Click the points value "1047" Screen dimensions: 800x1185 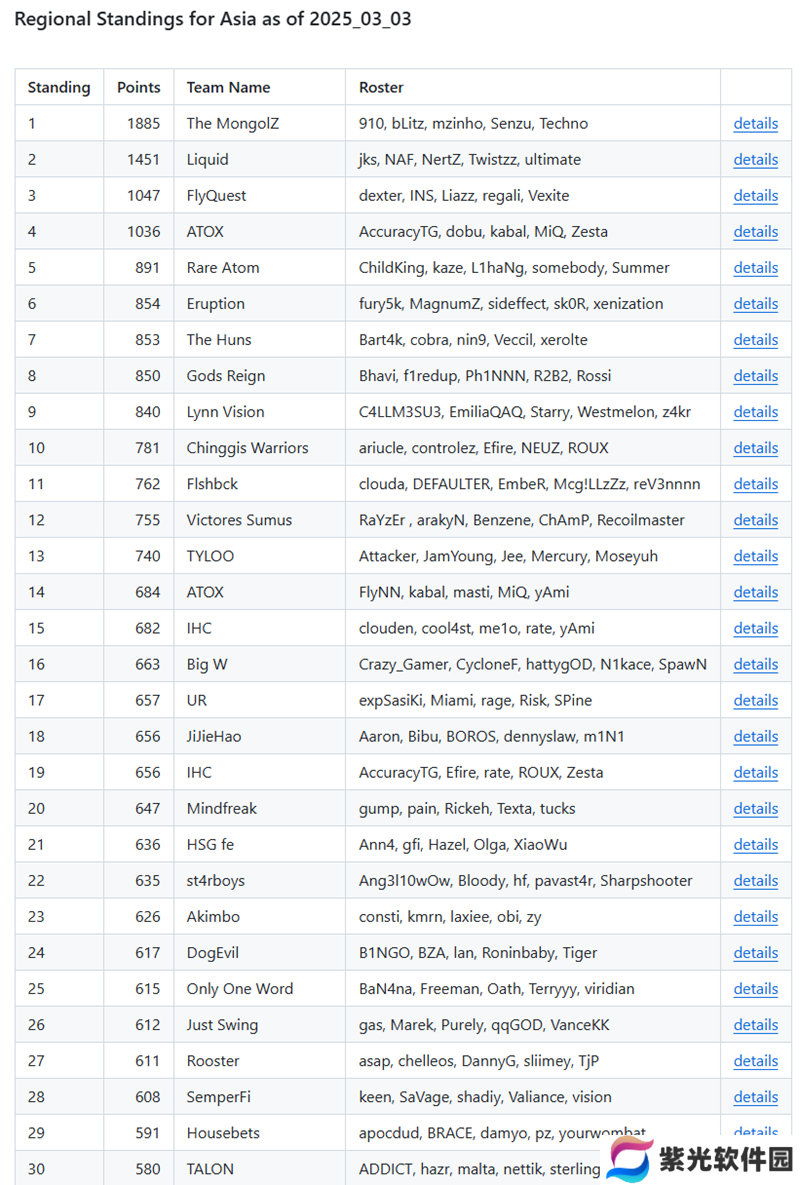point(144,196)
